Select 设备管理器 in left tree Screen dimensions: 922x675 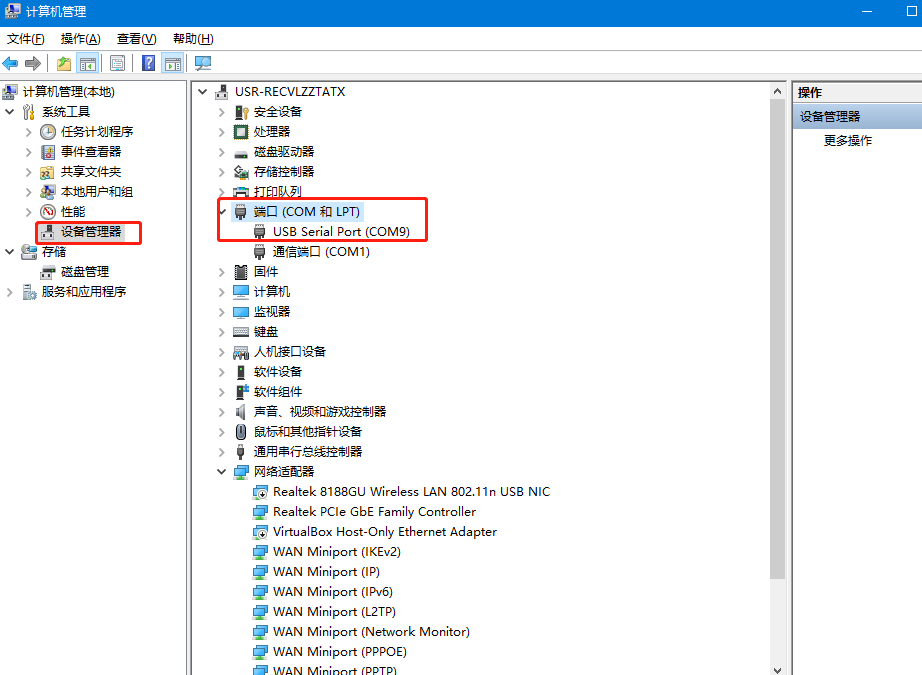point(90,232)
